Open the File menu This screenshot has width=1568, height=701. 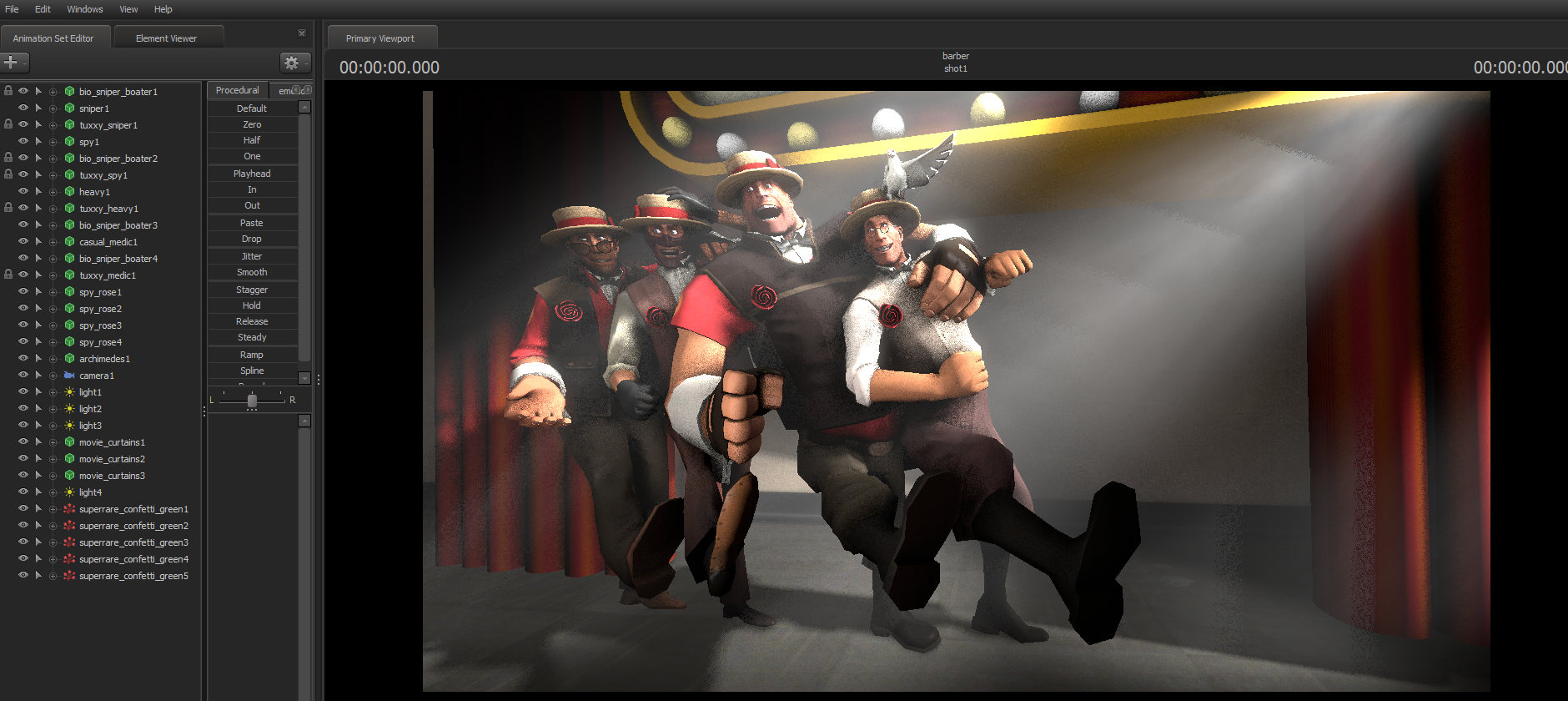pyautogui.click(x=12, y=9)
